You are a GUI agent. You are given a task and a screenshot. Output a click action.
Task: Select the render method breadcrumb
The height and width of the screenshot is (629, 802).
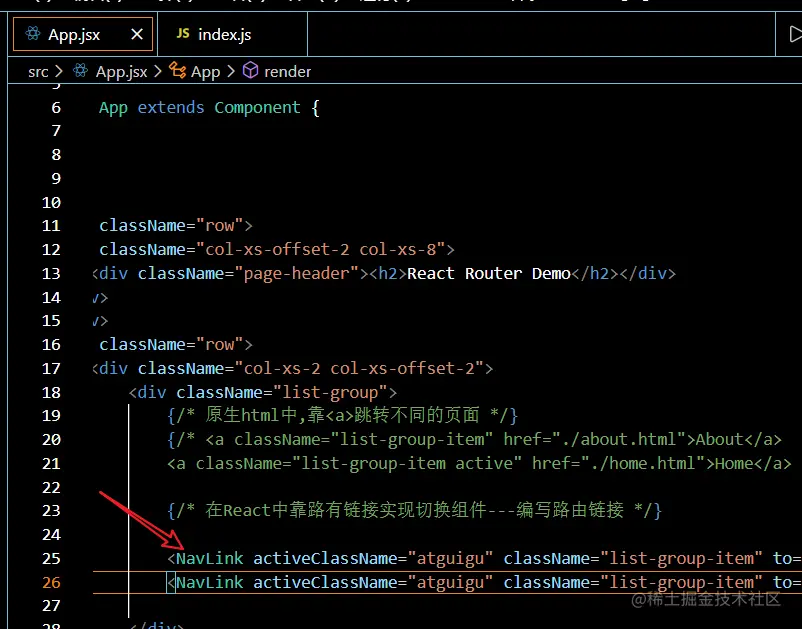[x=287, y=72]
